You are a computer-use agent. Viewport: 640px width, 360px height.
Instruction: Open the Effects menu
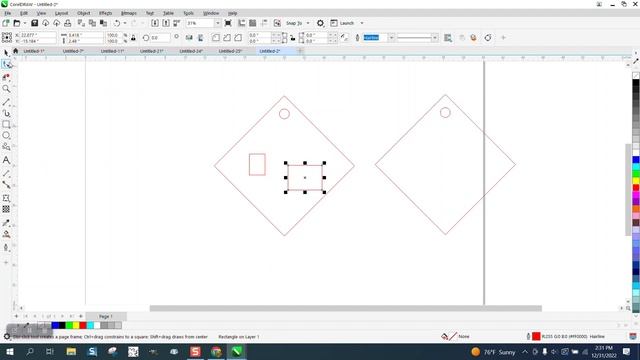(105, 13)
